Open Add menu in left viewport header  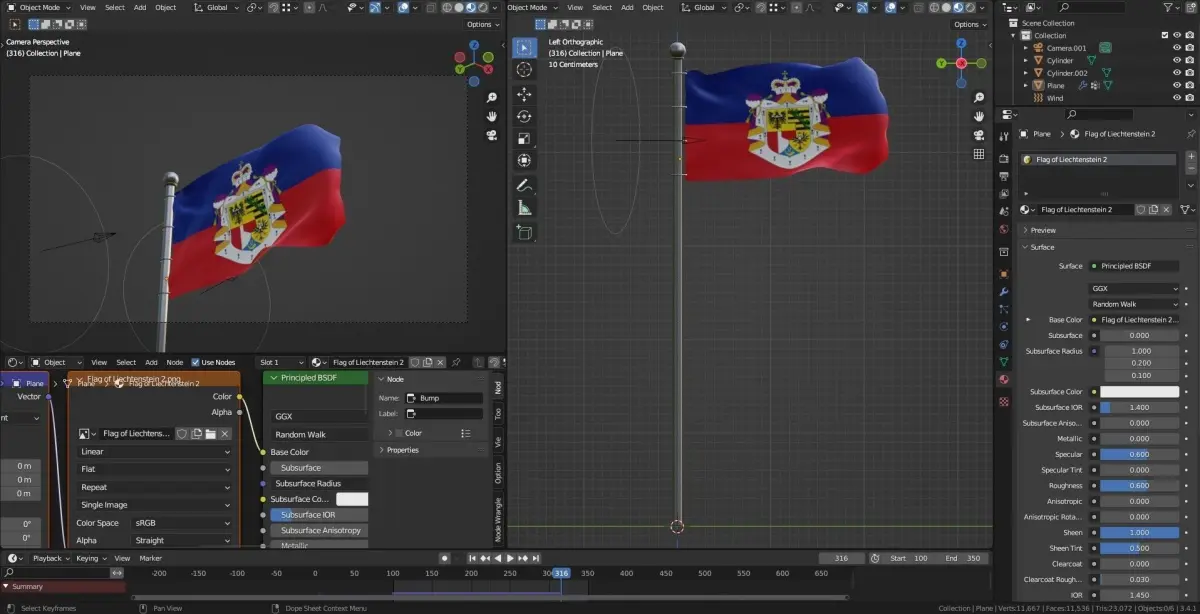pyautogui.click(x=139, y=7)
